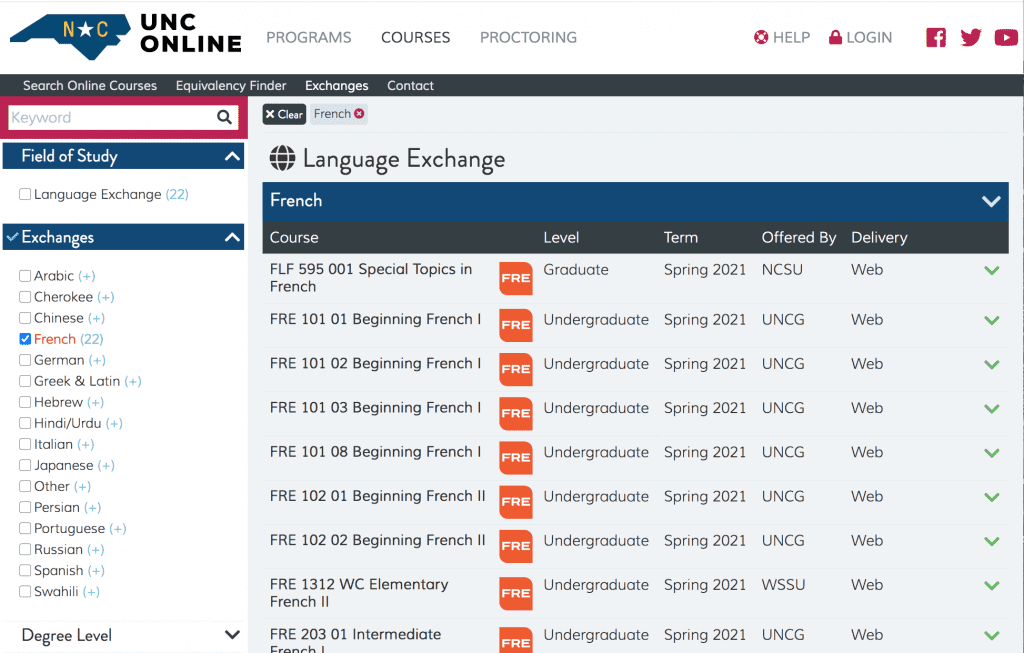Viewport: 1024px width, 653px height.
Task: Click the globe icon beside Language Exchange
Action: (x=282, y=158)
